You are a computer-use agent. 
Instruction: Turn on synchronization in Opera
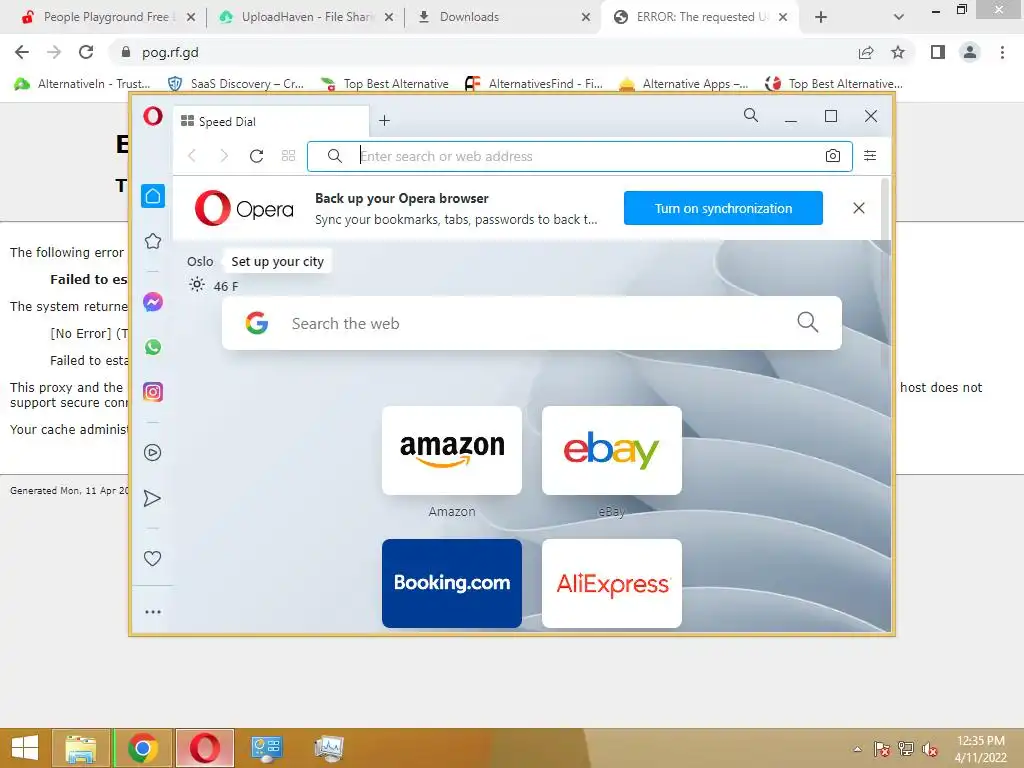click(723, 208)
